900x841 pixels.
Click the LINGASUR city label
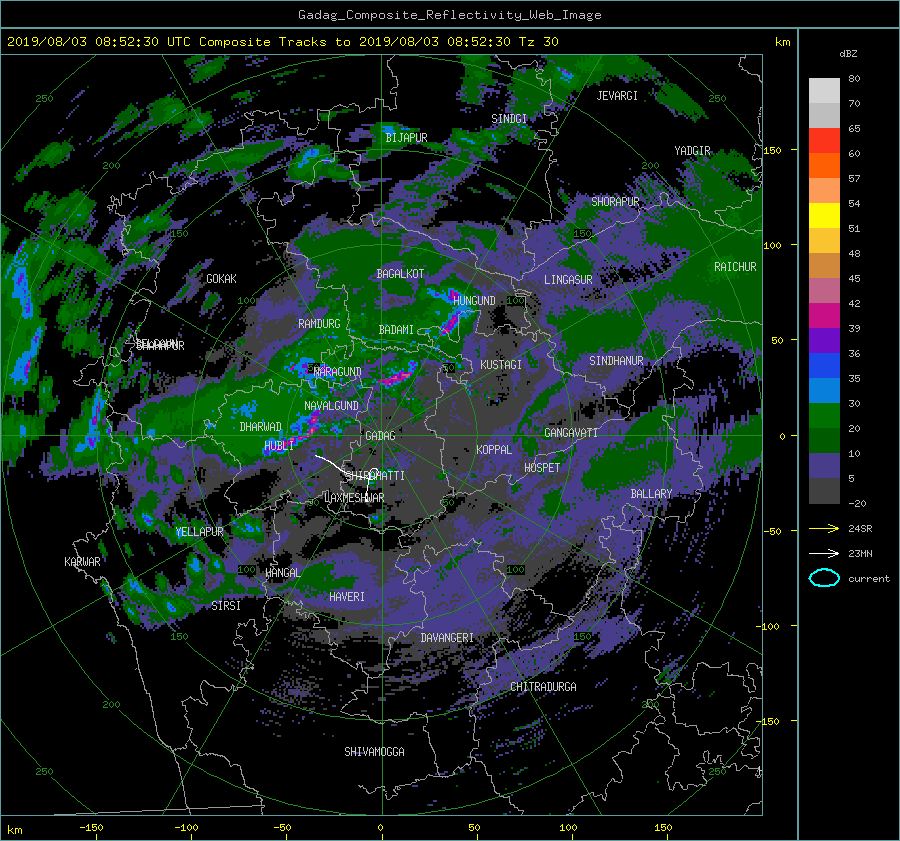[x=568, y=280]
